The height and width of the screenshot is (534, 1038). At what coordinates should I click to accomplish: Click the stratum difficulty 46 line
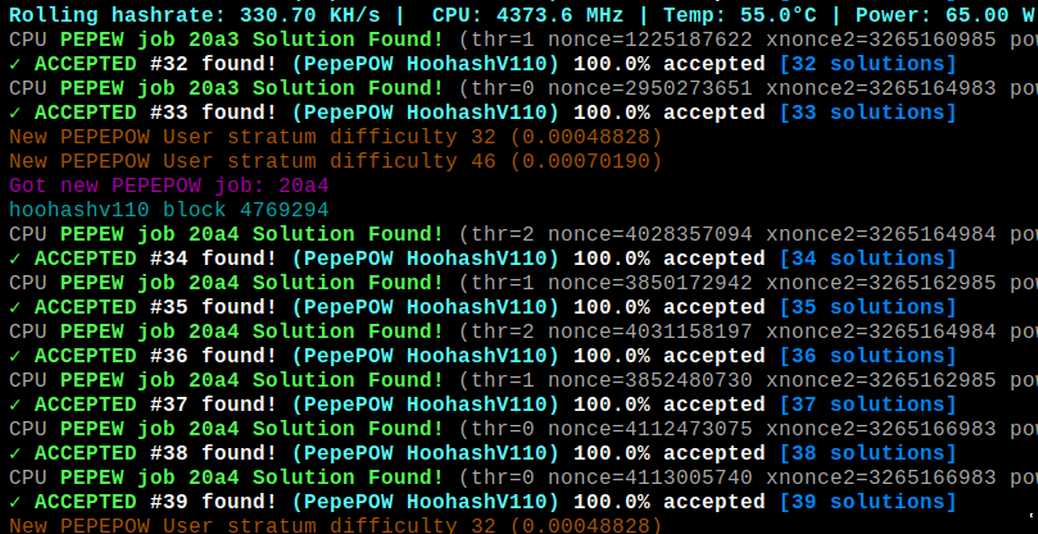[336, 161]
